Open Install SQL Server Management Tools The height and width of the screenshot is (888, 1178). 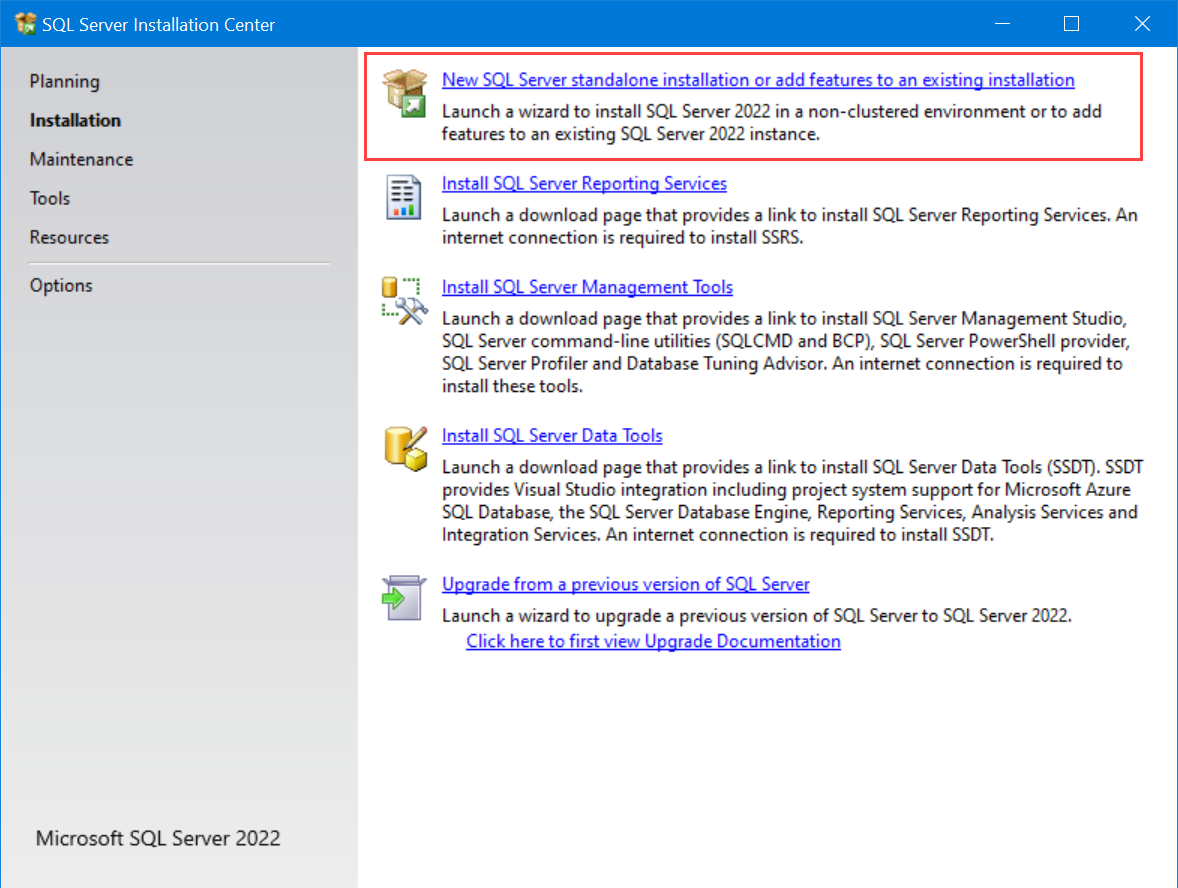click(x=587, y=287)
